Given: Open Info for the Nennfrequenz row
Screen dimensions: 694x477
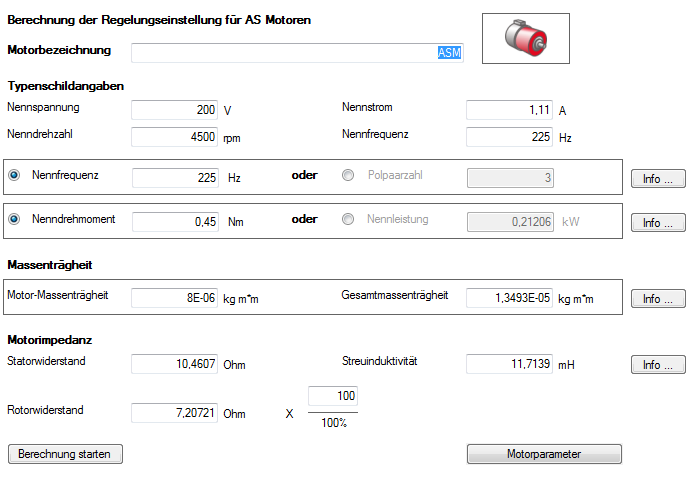Looking at the screenshot, I should pyautogui.click(x=657, y=179).
